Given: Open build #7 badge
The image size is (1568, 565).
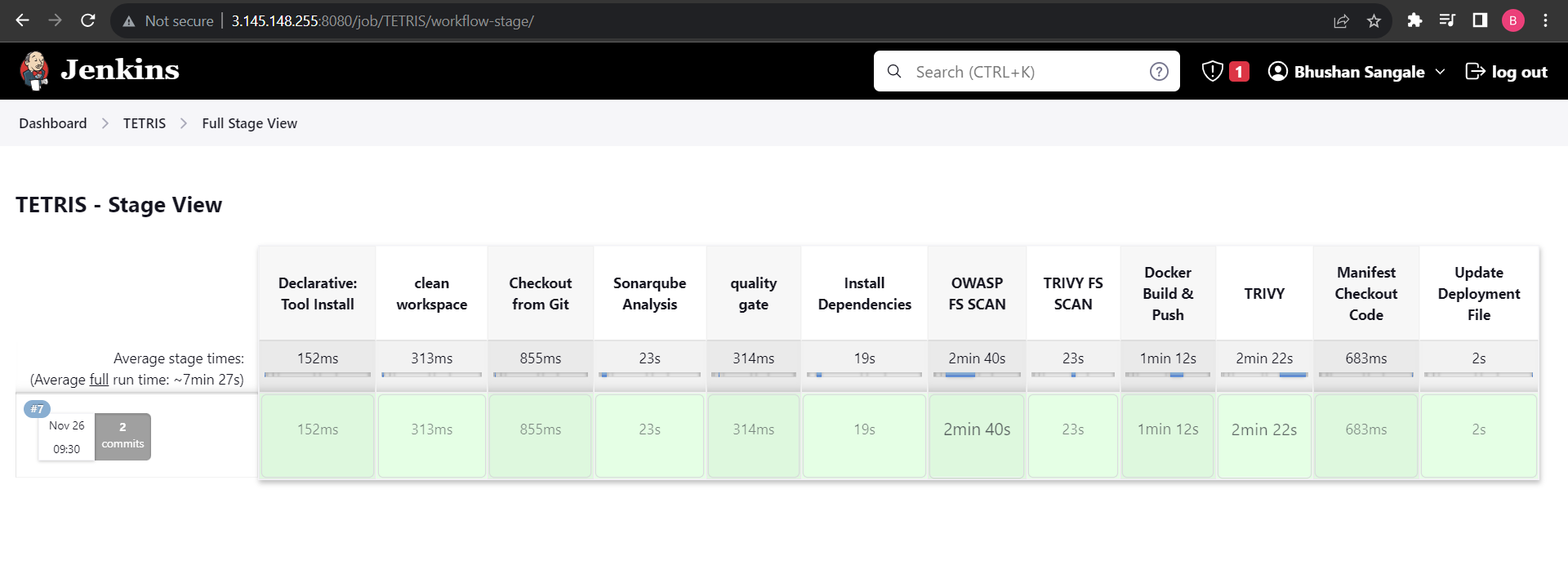Looking at the screenshot, I should [37, 409].
